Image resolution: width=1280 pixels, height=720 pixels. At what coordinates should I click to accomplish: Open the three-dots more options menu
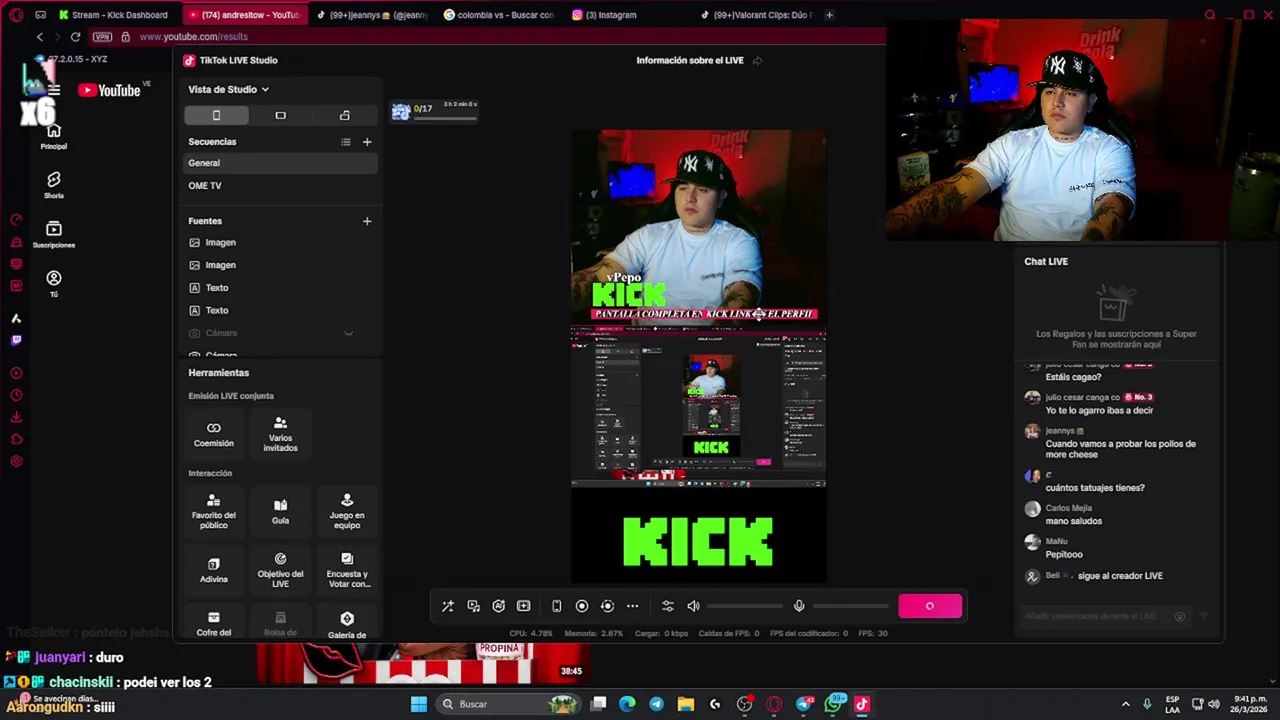[632, 606]
